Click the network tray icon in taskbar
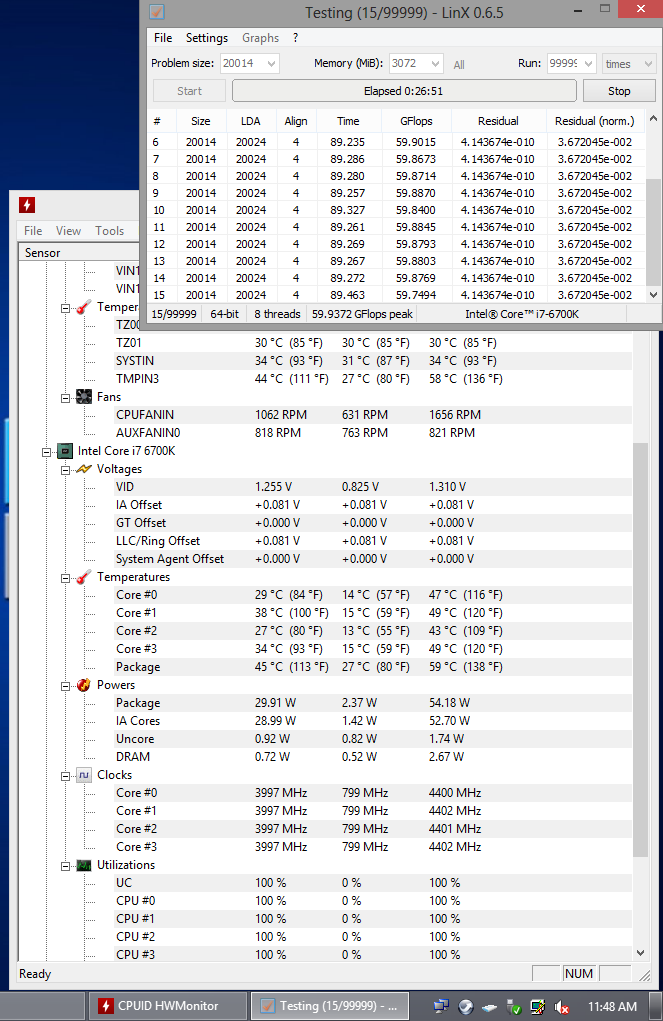This screenshot has height=1021, width=663. click(441, 1006)
